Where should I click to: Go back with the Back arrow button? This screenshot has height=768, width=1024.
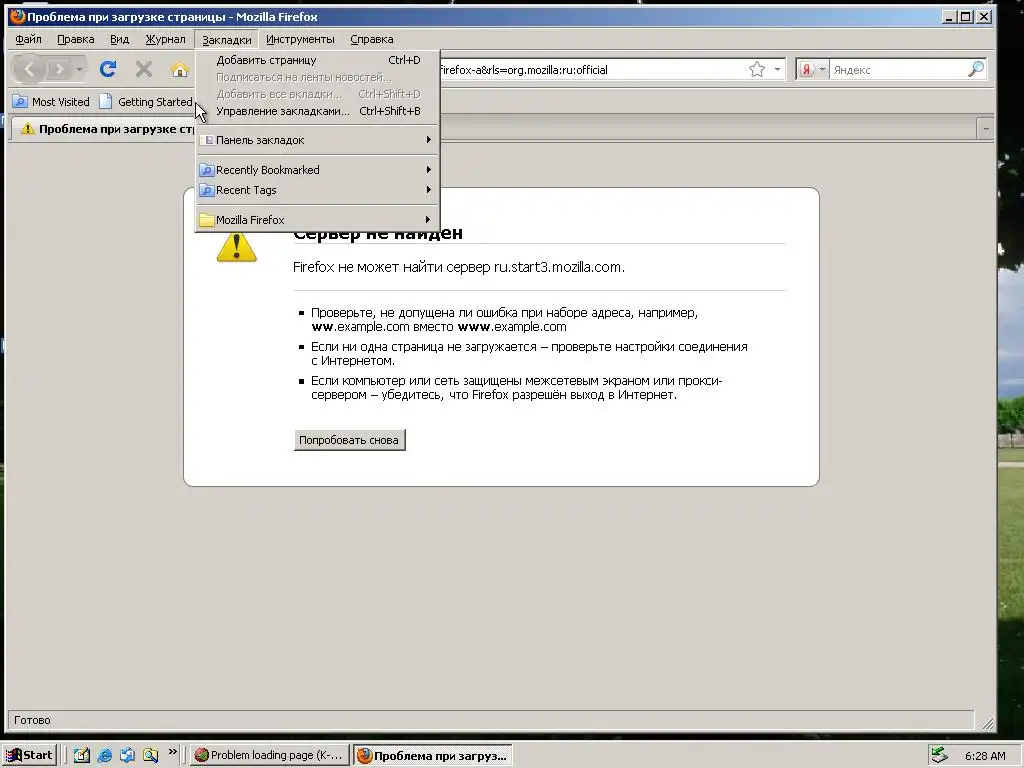coord(29,69)
